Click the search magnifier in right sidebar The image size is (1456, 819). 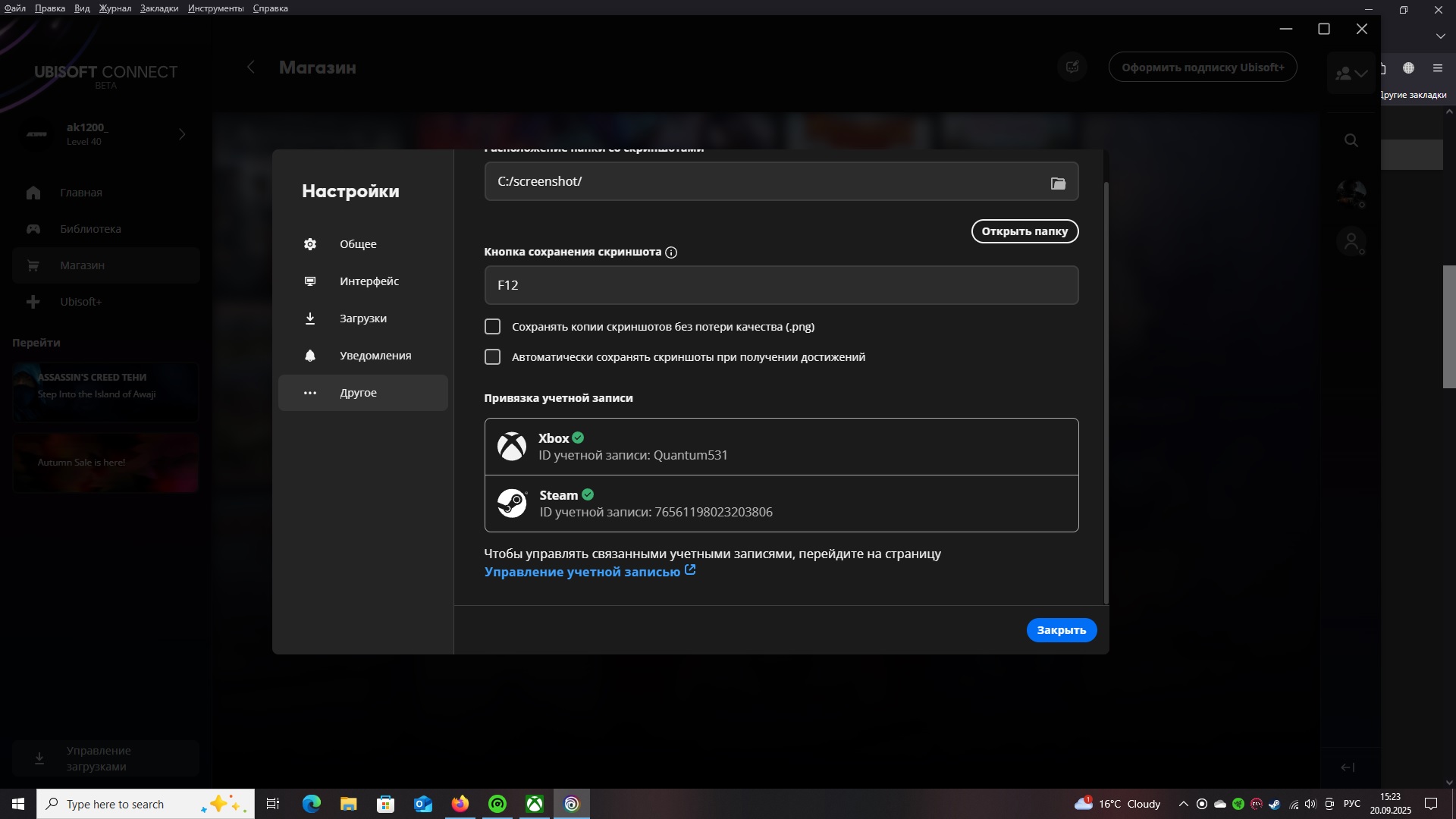coord(1351,140)
